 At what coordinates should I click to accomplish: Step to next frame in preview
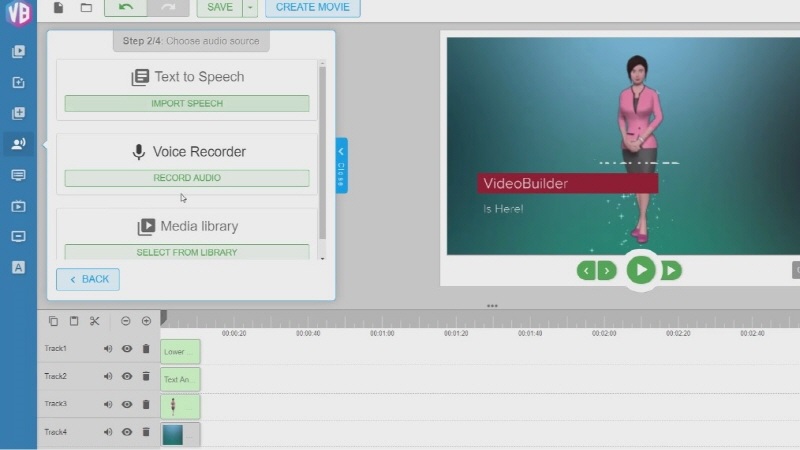[x=607, y=271]
